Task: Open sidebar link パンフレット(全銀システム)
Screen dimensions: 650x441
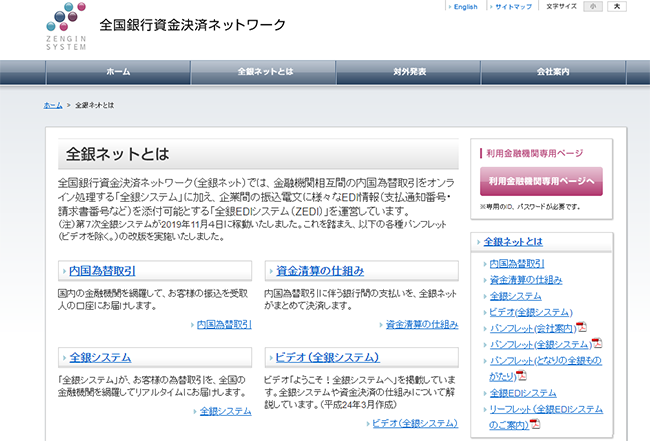Action: [541, 344]
